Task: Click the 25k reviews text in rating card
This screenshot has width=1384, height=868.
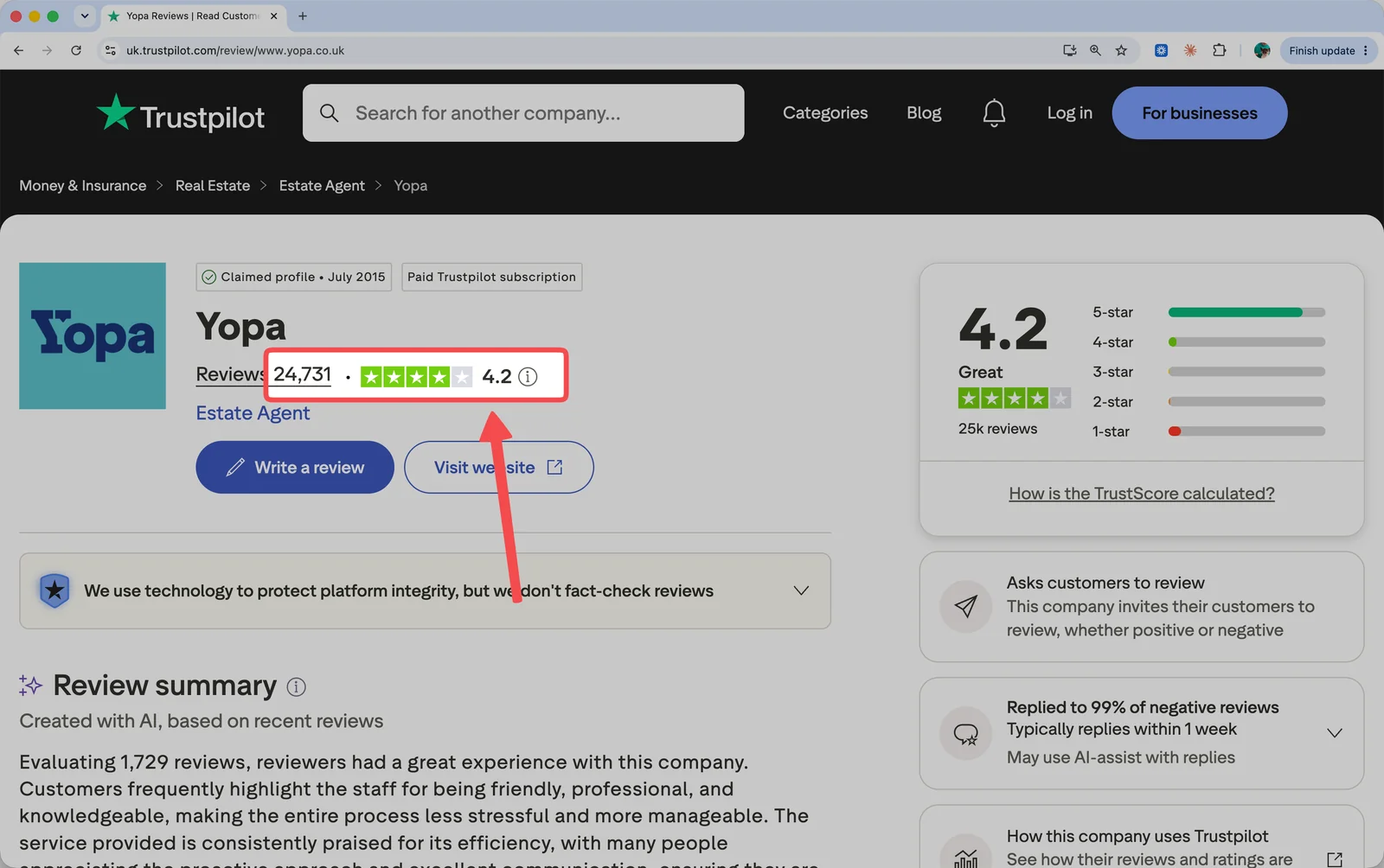Action: click(997, 429)
